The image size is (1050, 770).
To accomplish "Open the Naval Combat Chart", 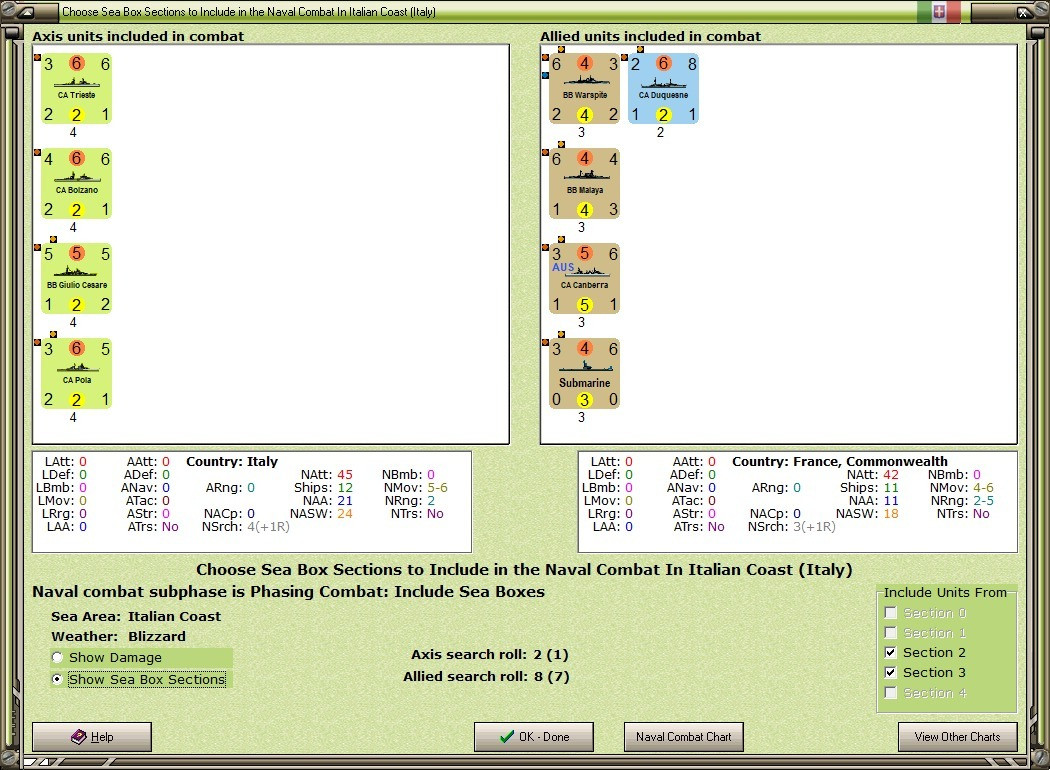I will pyautogui.click(x=684, y=737).
